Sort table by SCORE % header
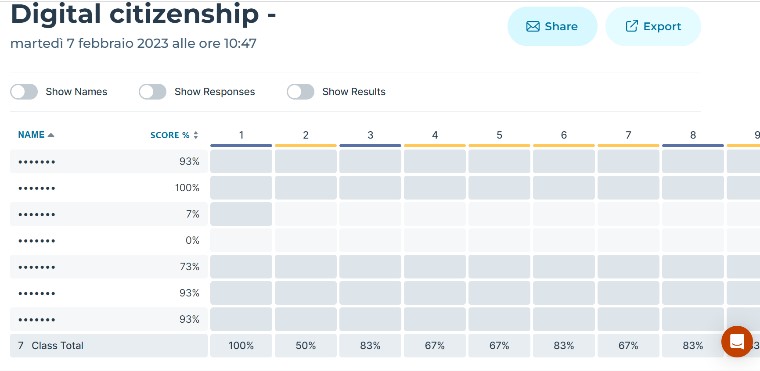 pos(170,135)
